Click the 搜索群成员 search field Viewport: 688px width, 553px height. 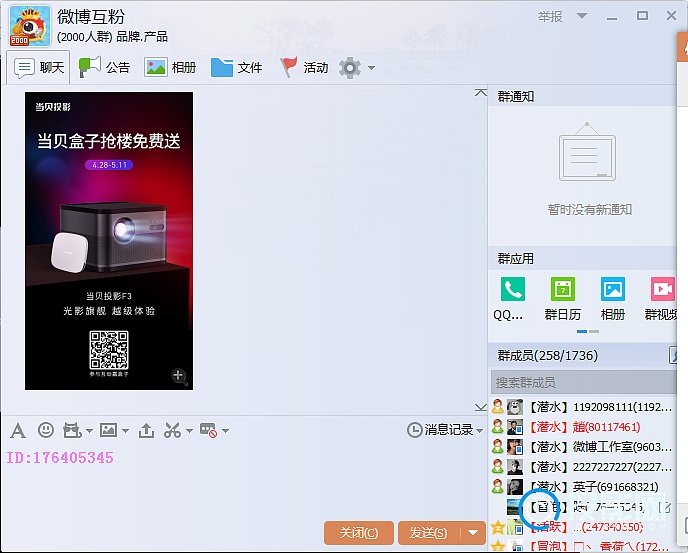(580, 382)
